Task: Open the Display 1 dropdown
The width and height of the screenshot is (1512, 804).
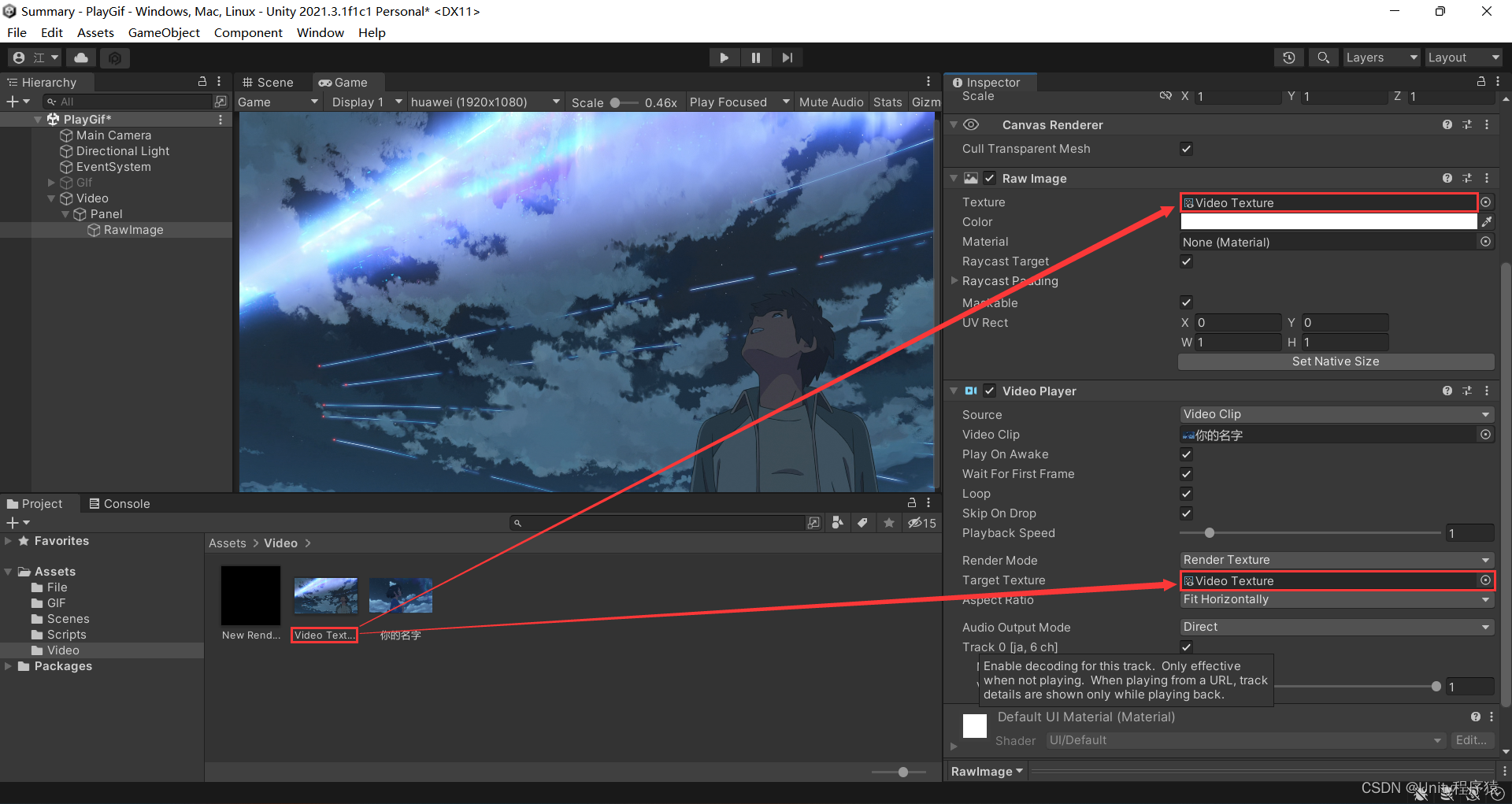Action: coord(366,102)
